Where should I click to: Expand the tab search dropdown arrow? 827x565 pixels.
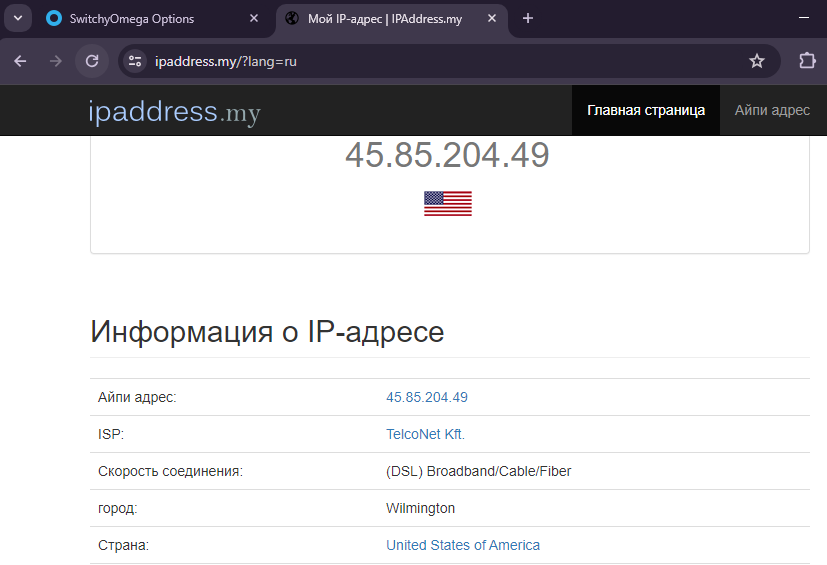tap(18, 18)
